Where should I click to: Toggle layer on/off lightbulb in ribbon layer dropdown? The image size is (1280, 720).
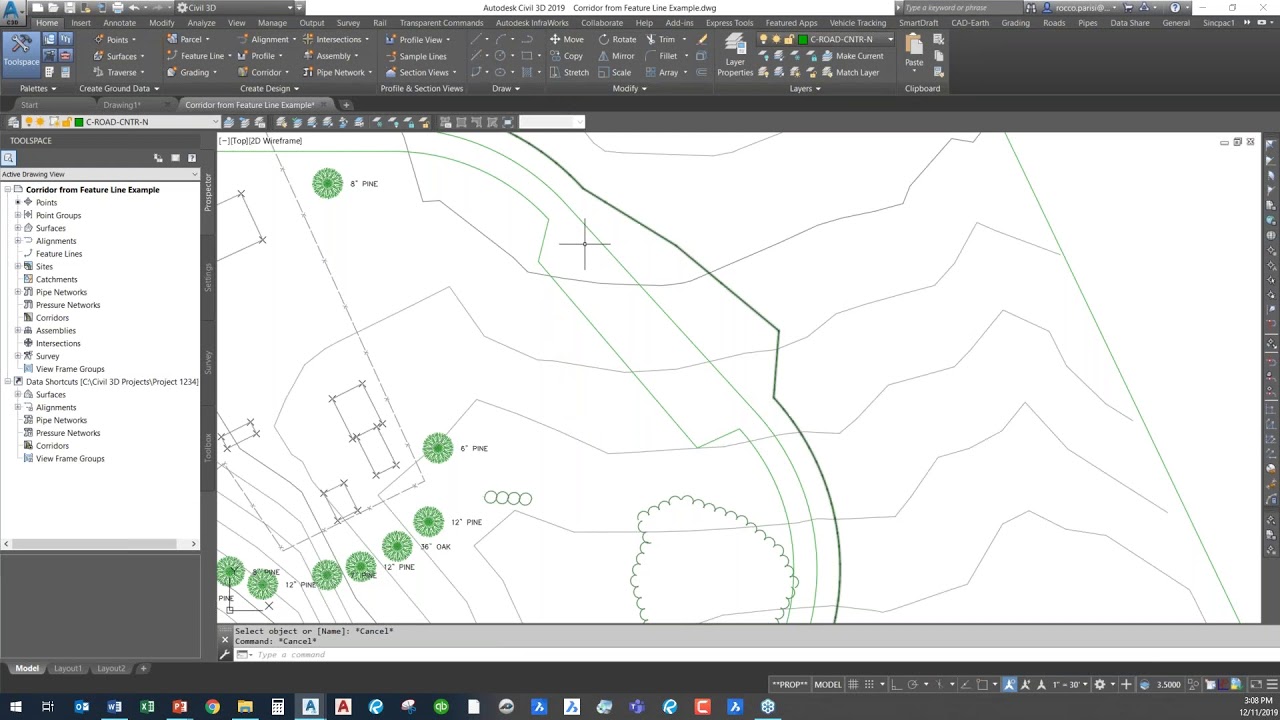pos(764,39)
